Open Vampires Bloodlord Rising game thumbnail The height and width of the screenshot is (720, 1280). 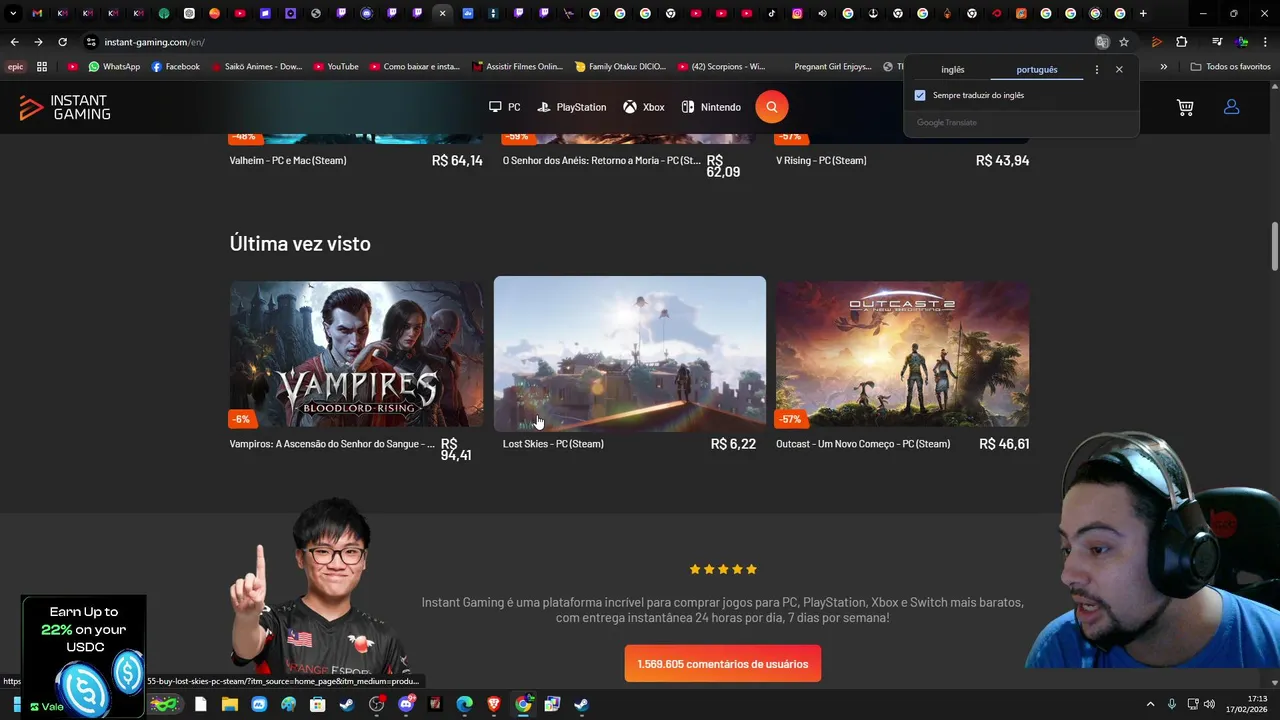[x=356, y=354]
